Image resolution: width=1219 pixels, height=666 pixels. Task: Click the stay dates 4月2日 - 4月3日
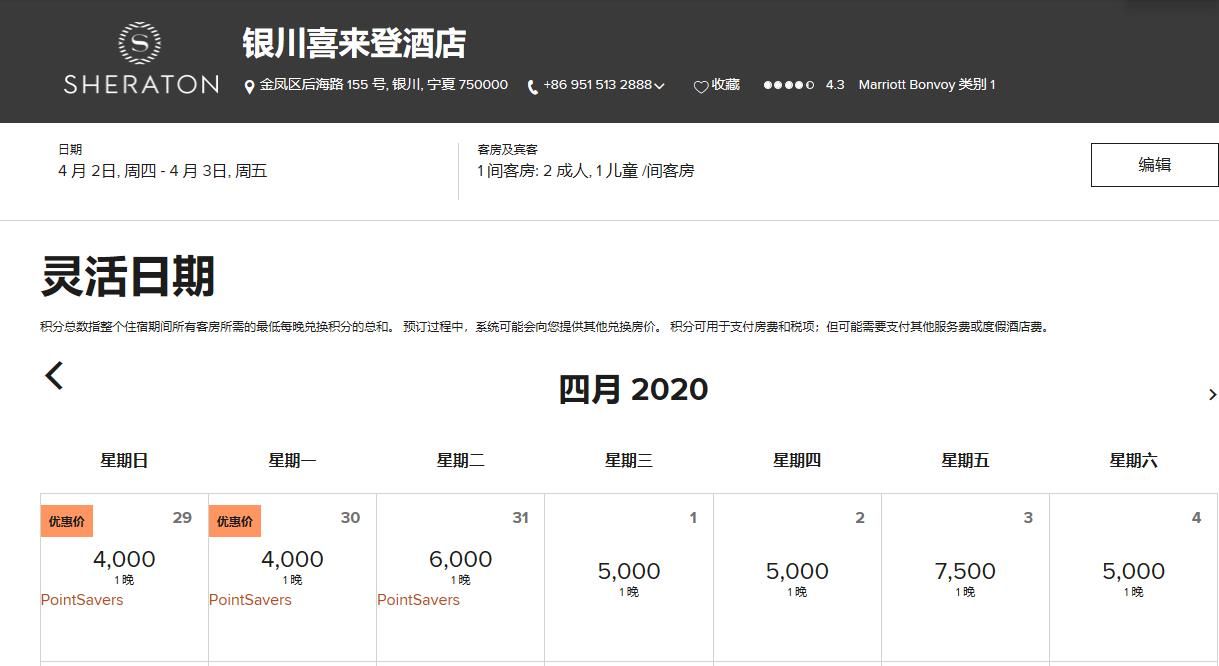(x=163, y=171)
